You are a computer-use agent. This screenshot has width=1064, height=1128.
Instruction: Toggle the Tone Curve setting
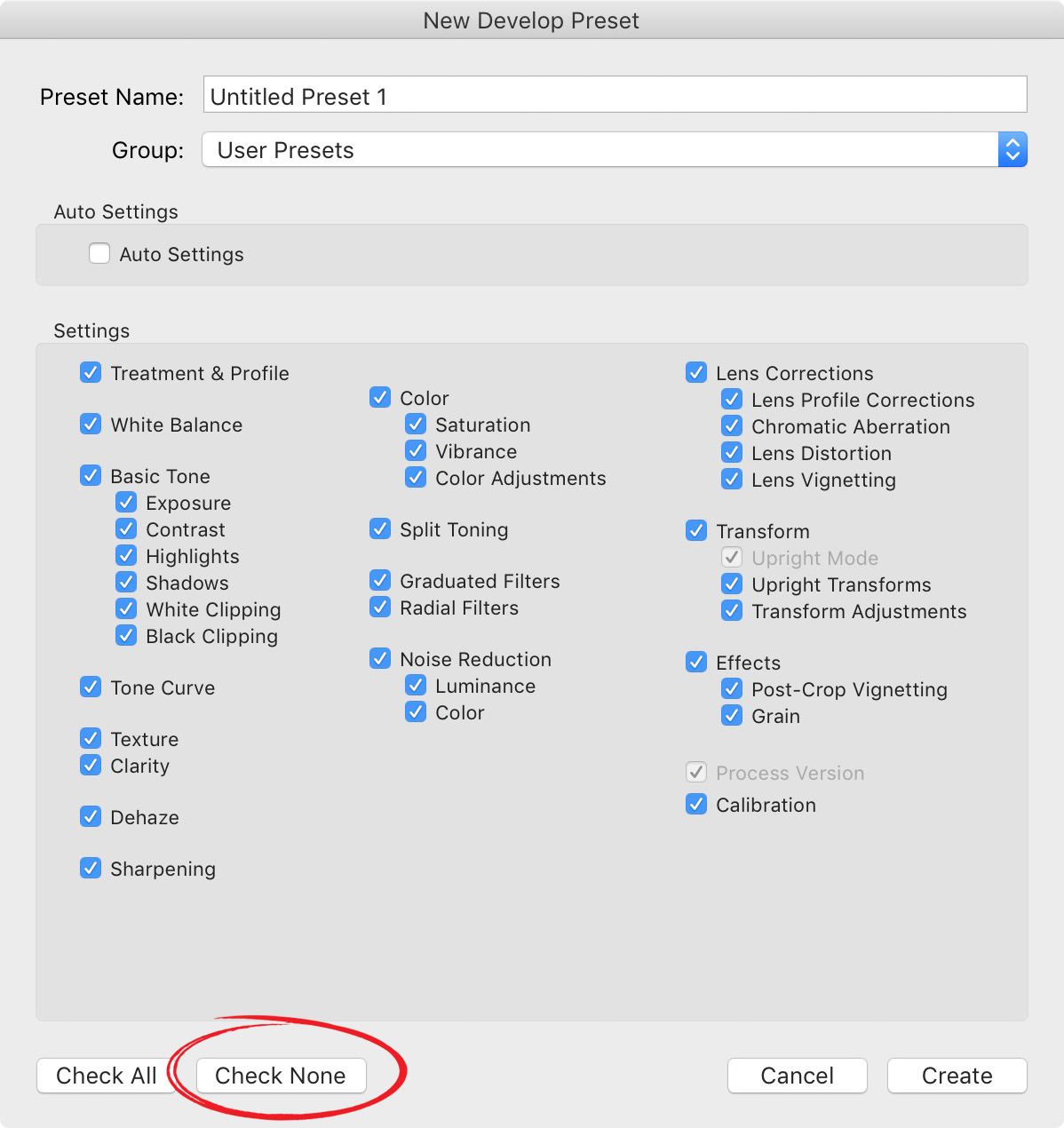(x=90, y=687)
